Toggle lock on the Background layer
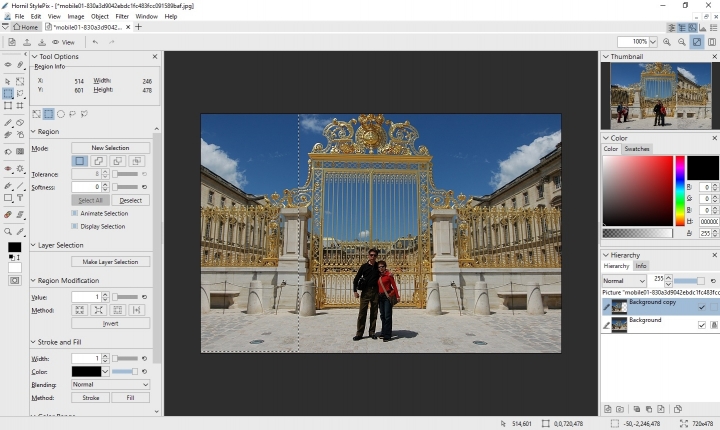The width and height of the screenshot is (720, 430). [x=714, y=325]
